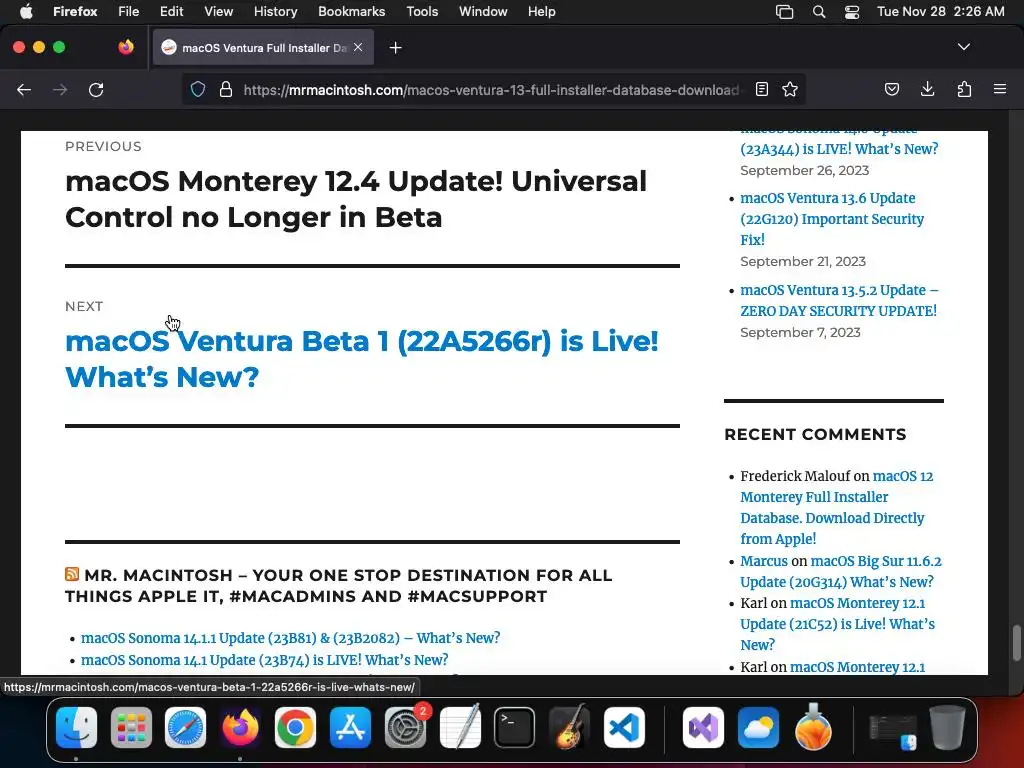Open macOS Monterey 12.1 Update (21C52) link

838,624
